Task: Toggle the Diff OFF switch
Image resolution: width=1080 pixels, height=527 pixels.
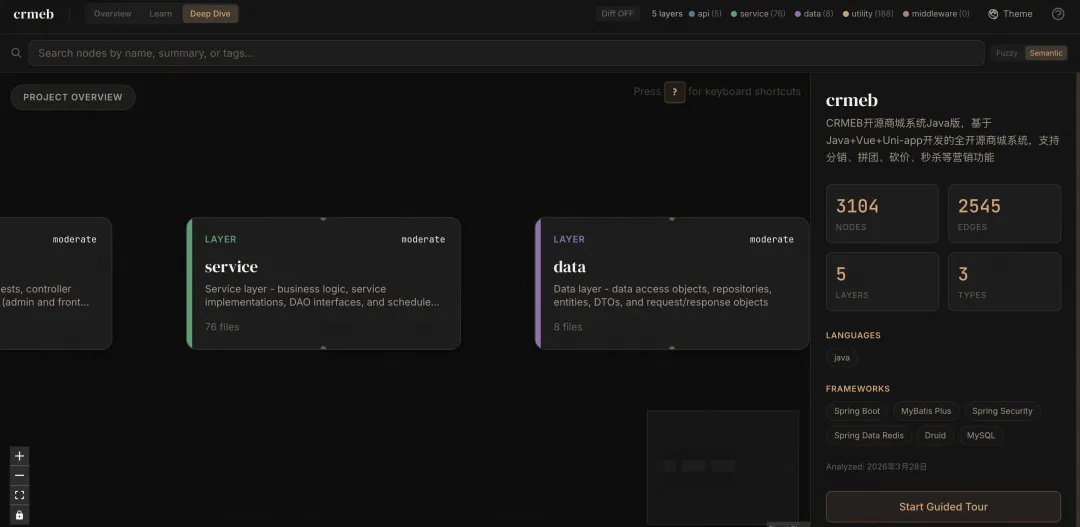Action: 617,14
